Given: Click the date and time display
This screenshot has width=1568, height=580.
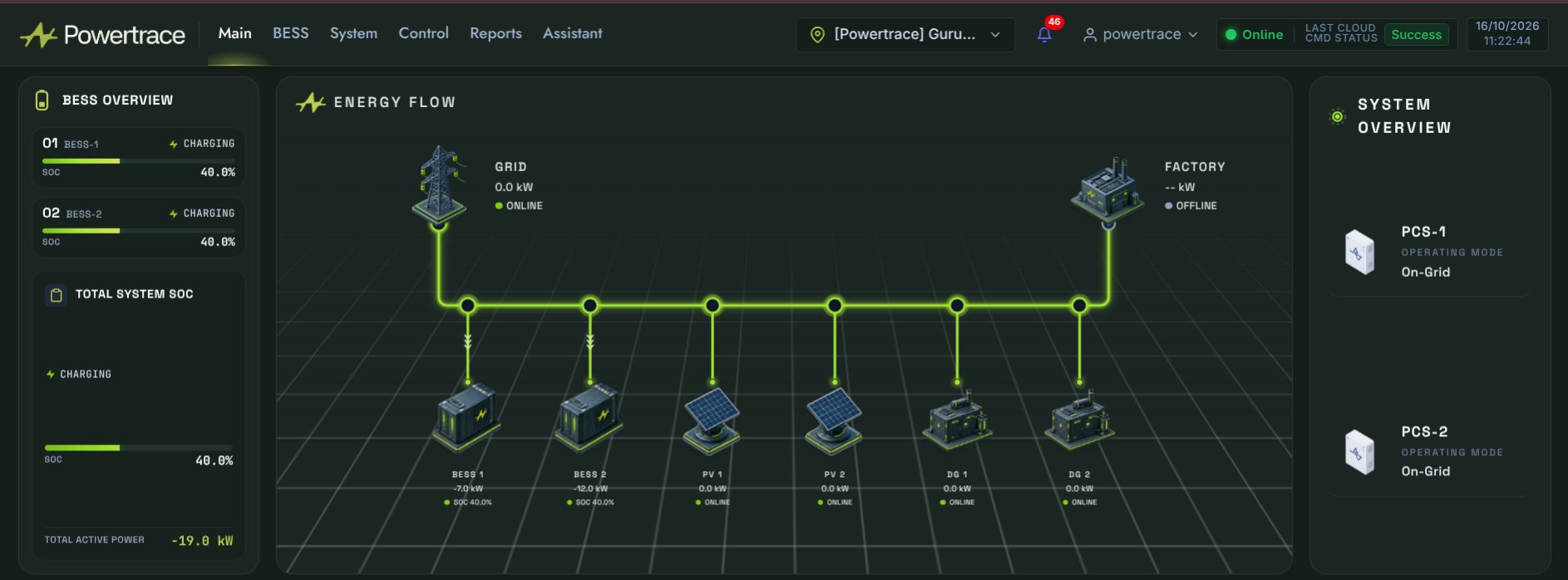Looking at the screenshot, I should tap(1507, 34).
